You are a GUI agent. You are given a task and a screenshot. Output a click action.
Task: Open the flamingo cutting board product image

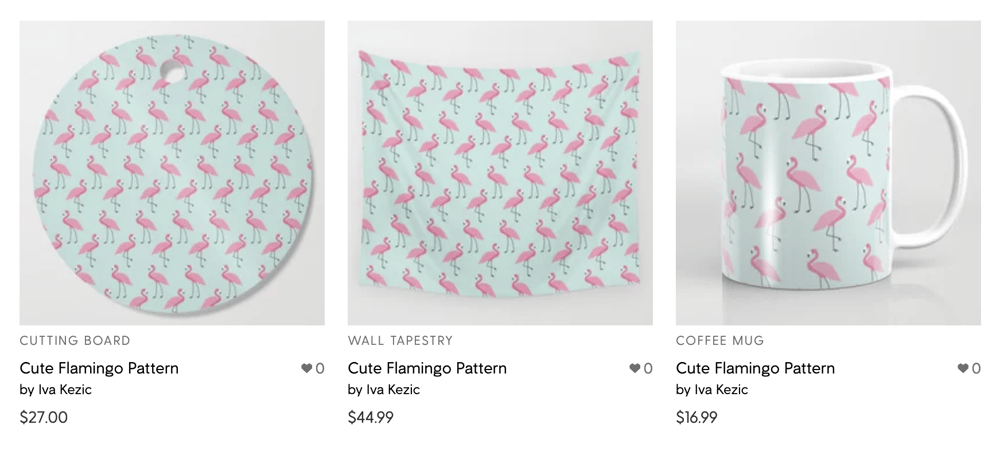172,173
